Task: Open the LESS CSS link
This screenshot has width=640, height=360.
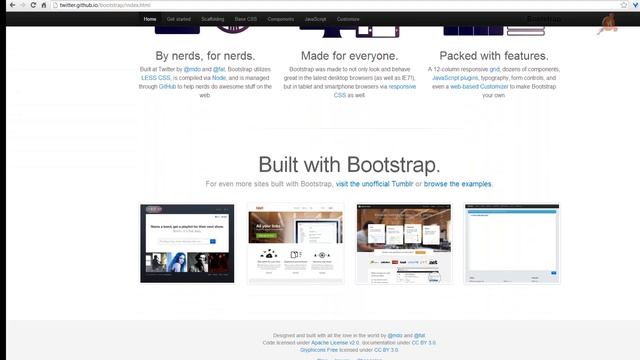Action: click(156, 78)
